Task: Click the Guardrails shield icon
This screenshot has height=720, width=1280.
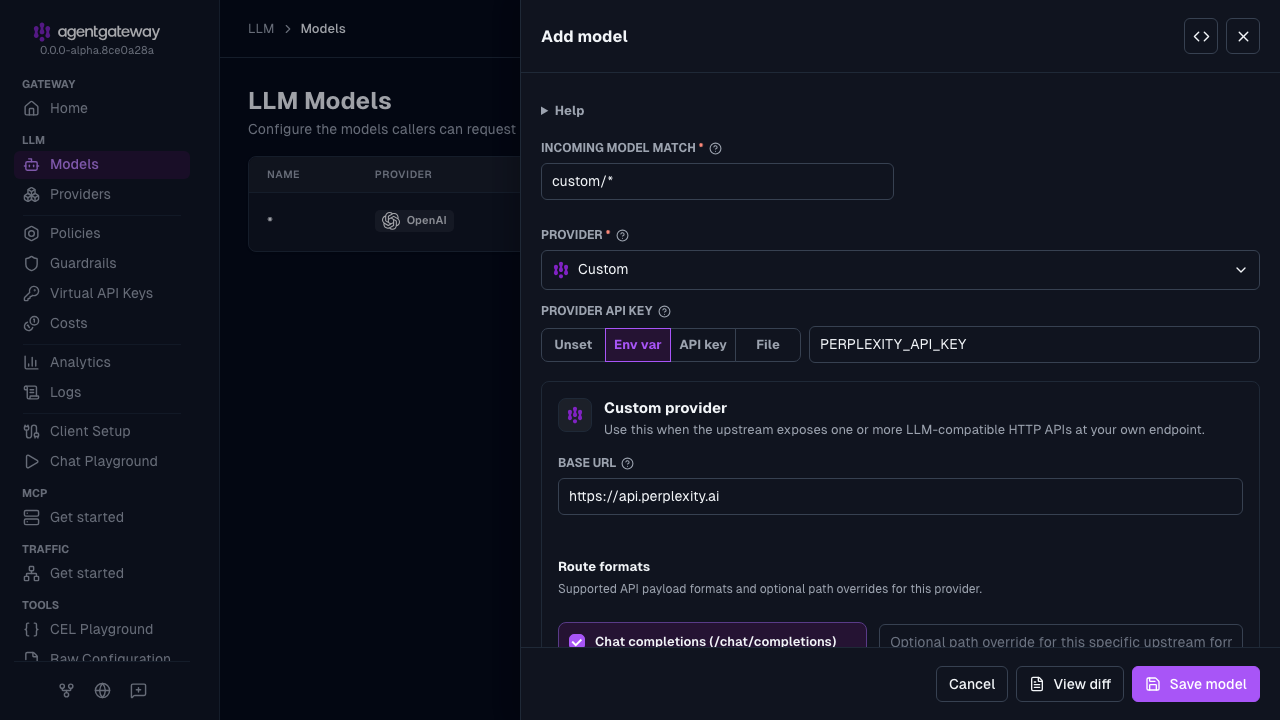Action: [x=32, y=263]
